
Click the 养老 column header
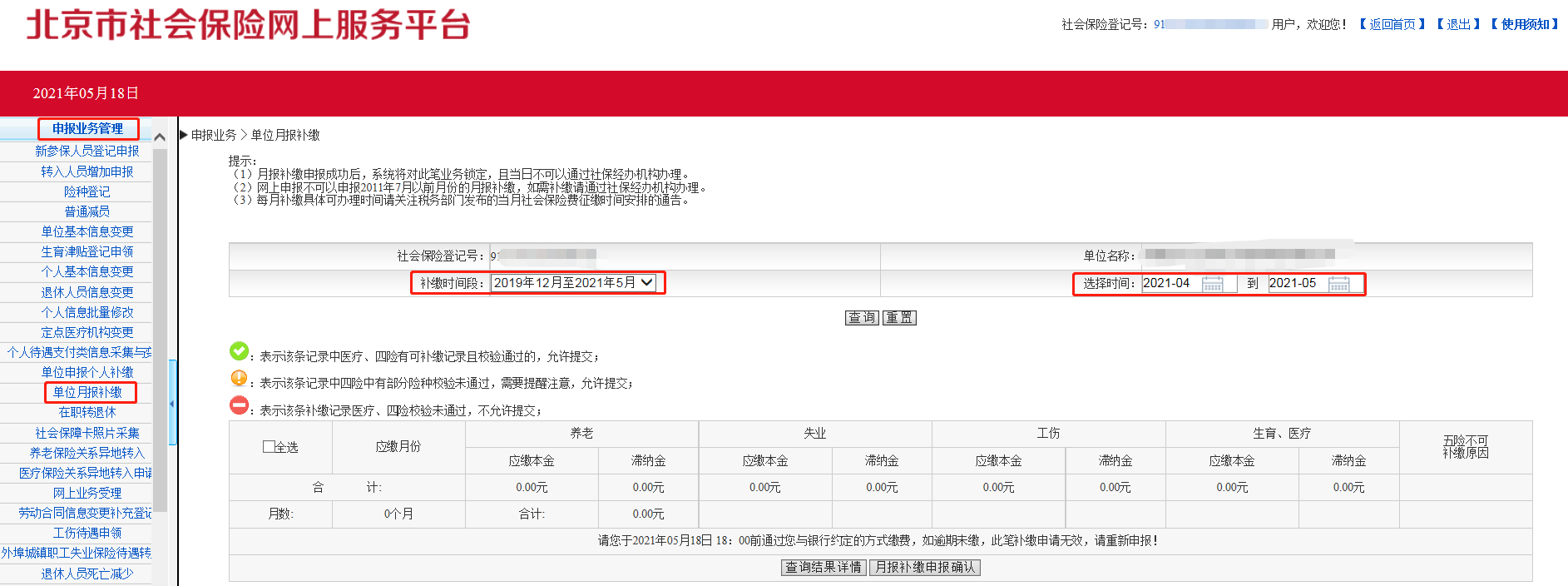(x=581, y=434)
